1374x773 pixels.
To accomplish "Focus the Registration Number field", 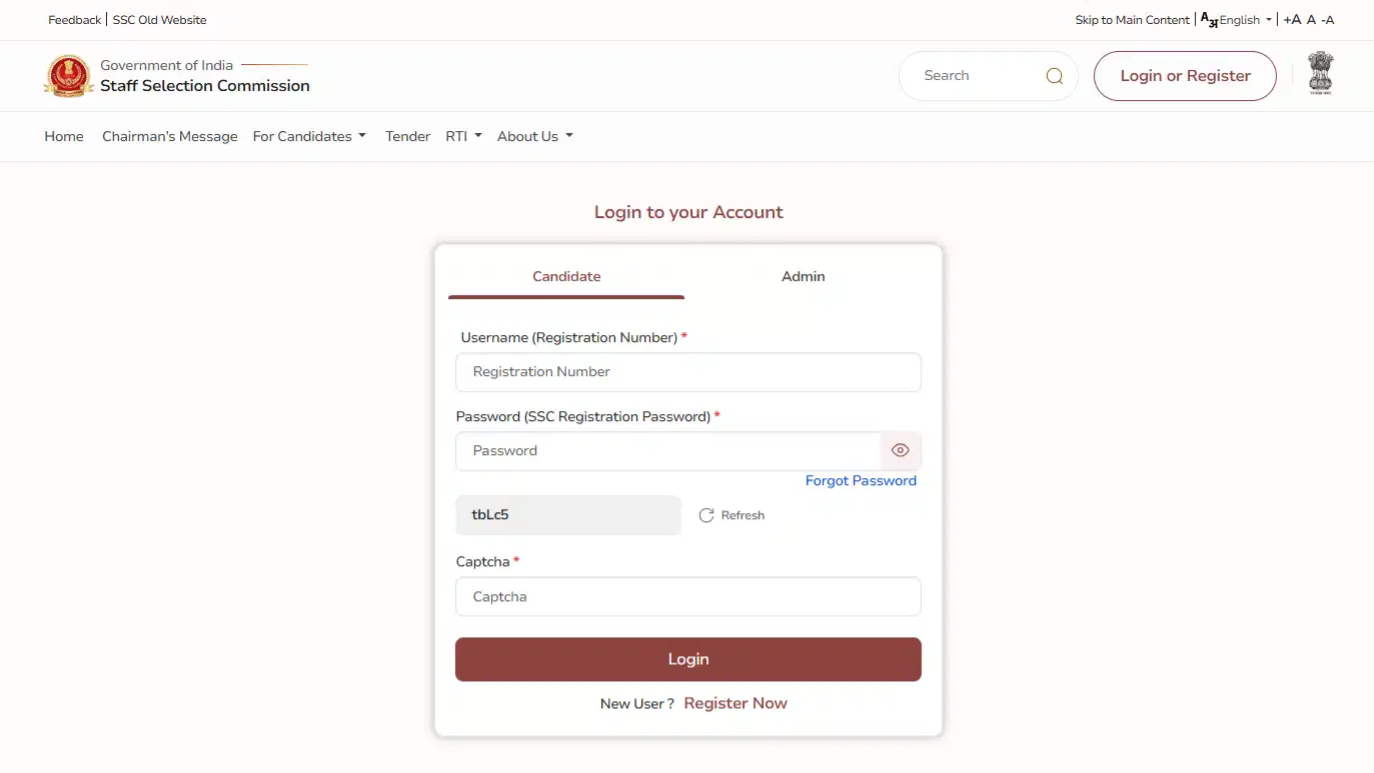I will pos(688,372).
